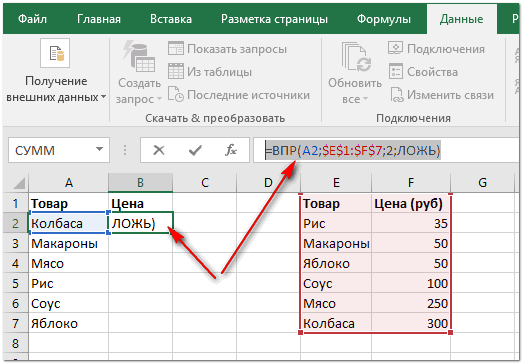Viewport: 523px width, 364px height.
Task: Click Подключения button label in ribbon
Action: coord(446,49)
